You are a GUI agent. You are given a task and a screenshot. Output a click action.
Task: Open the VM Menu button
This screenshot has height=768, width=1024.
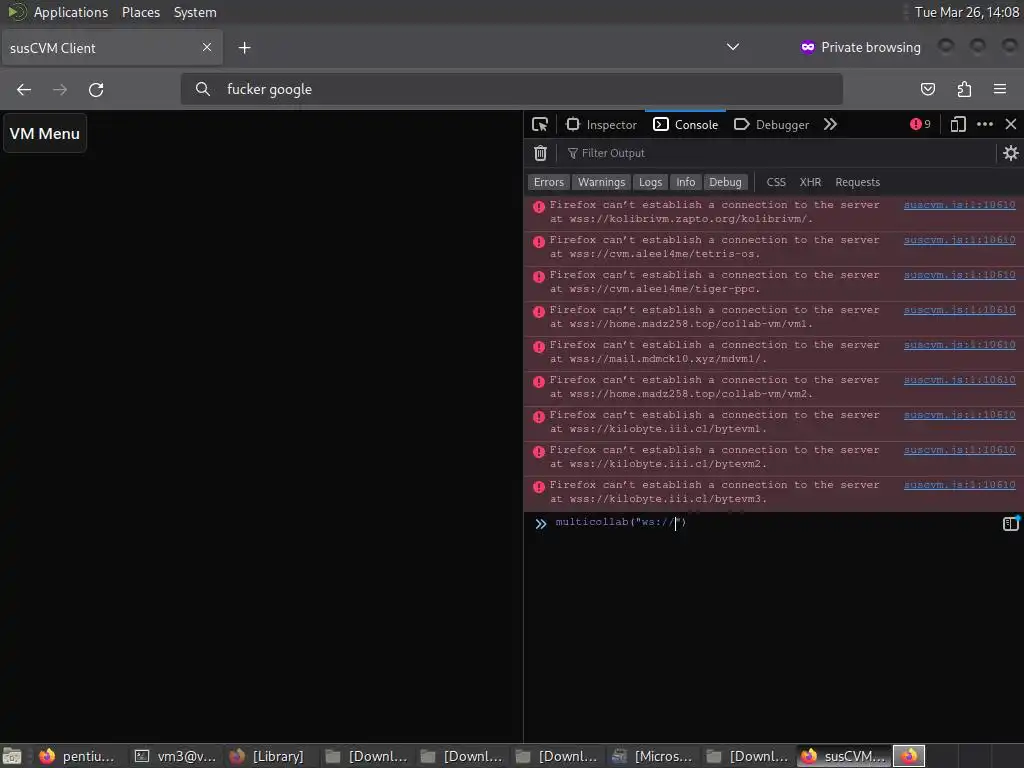[x=45, y=133]
